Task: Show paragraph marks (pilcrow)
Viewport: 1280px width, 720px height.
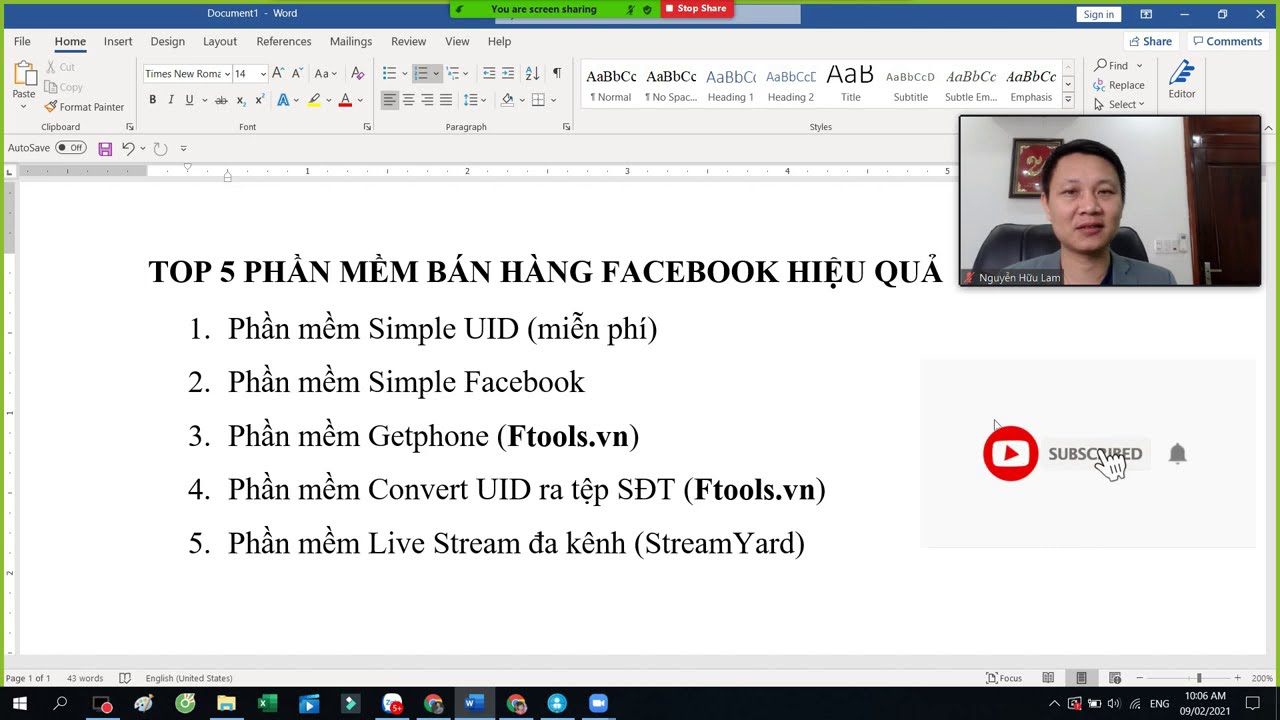Action: tap(557, 73)
